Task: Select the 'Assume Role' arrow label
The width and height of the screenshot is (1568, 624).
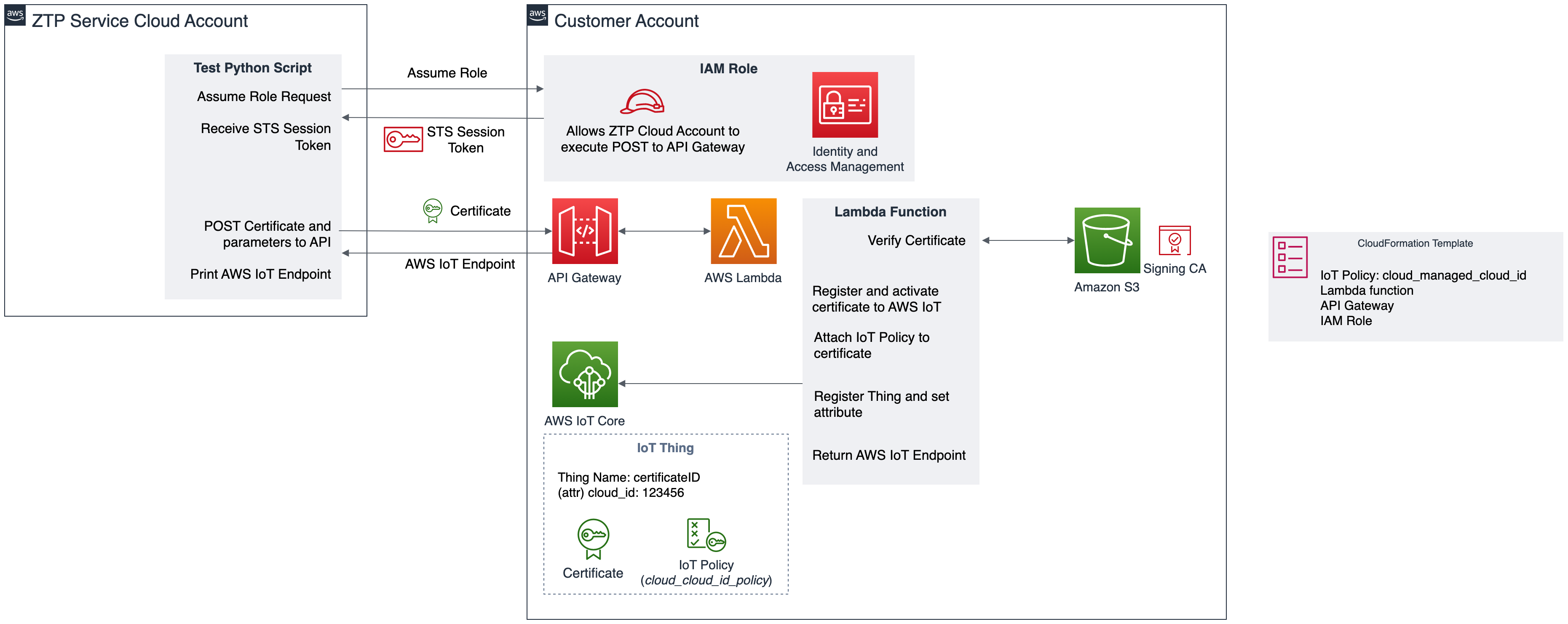Action: (x=447, y=72)
